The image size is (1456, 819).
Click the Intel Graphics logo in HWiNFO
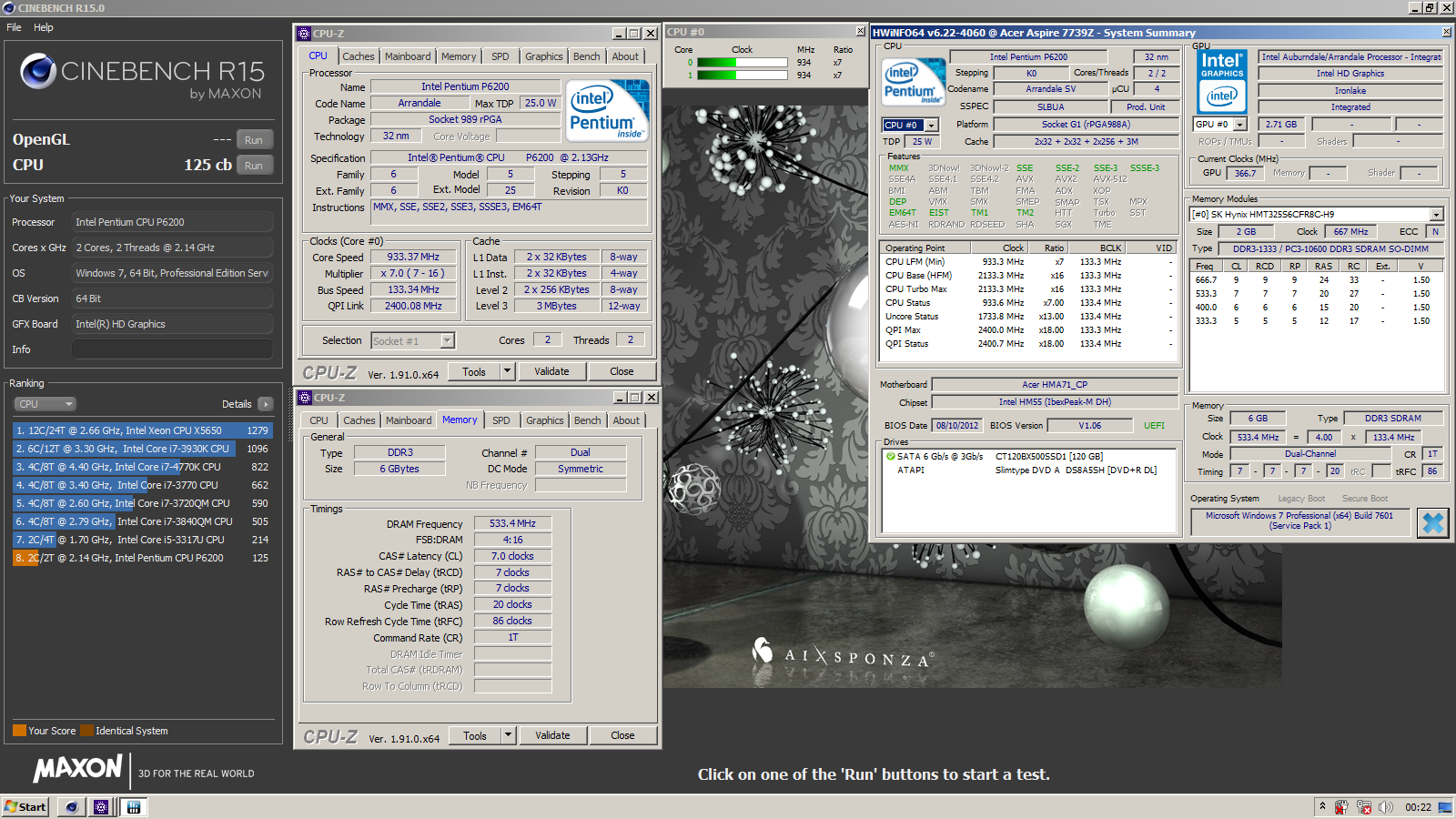[x=1222, y=81]
